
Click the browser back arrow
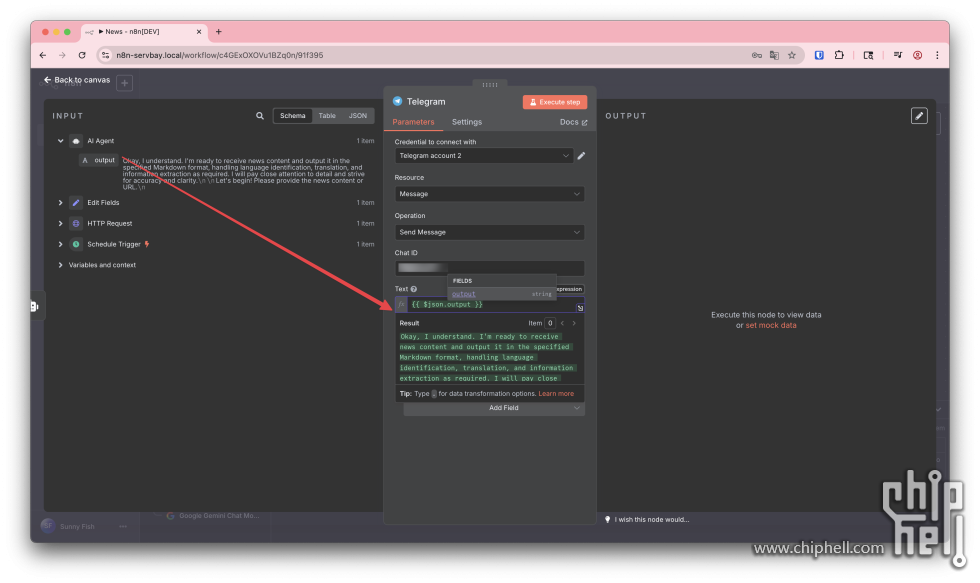coord(42,55)
